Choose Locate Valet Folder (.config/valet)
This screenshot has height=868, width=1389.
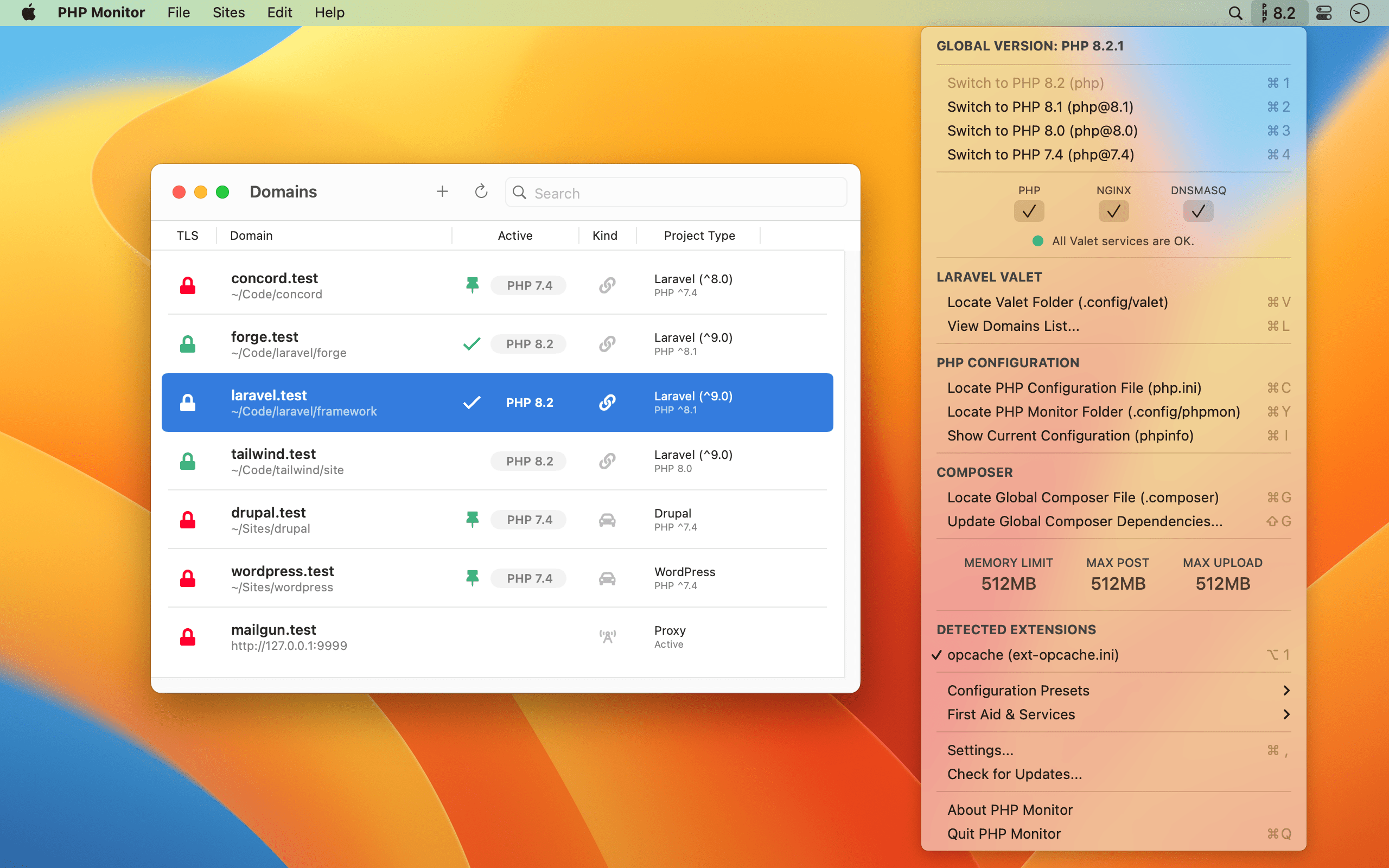point(1113,302)
